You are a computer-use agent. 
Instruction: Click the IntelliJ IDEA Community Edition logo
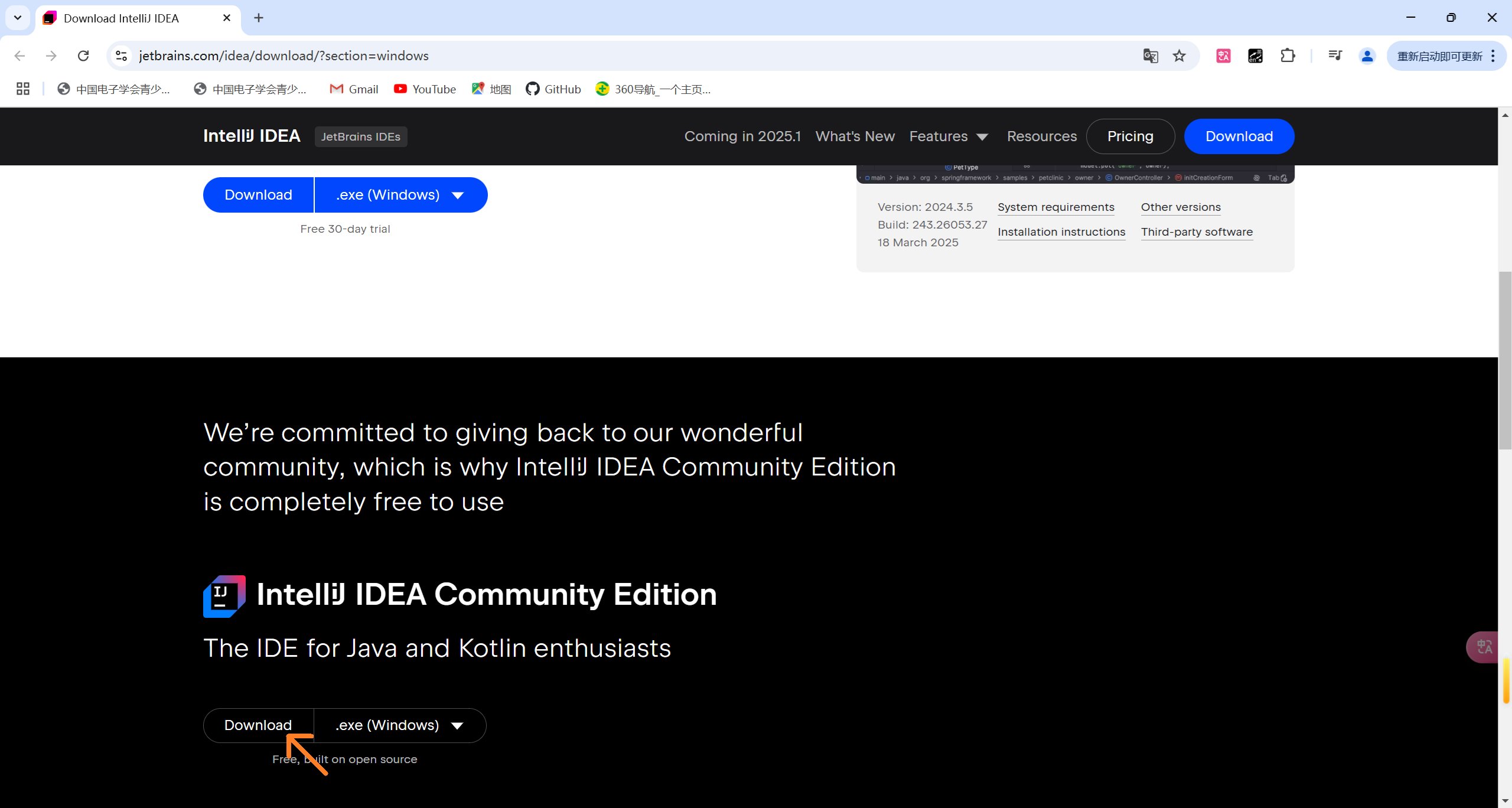224,596
